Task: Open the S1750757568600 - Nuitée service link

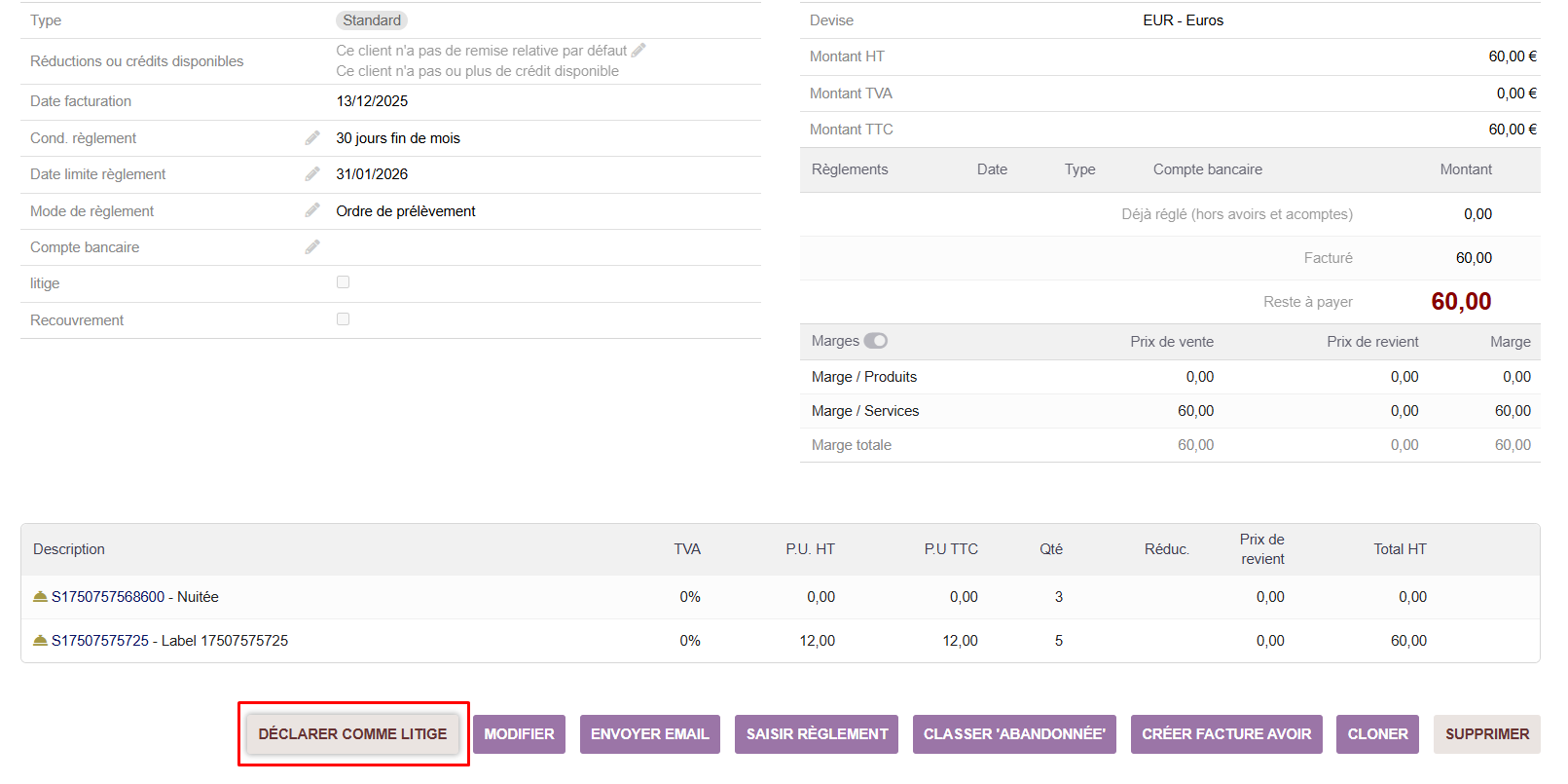Action: (135, 597)
